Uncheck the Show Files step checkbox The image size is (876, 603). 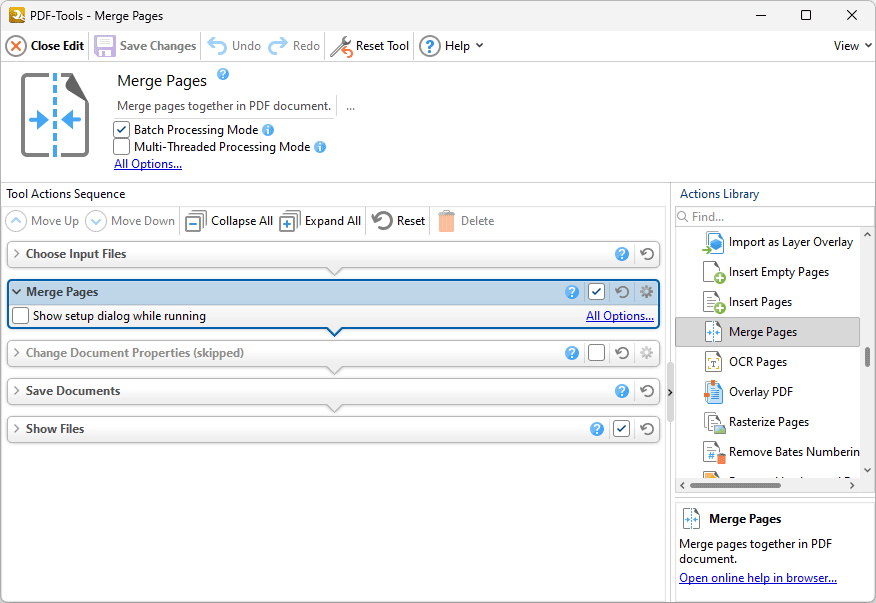[621, 429]
